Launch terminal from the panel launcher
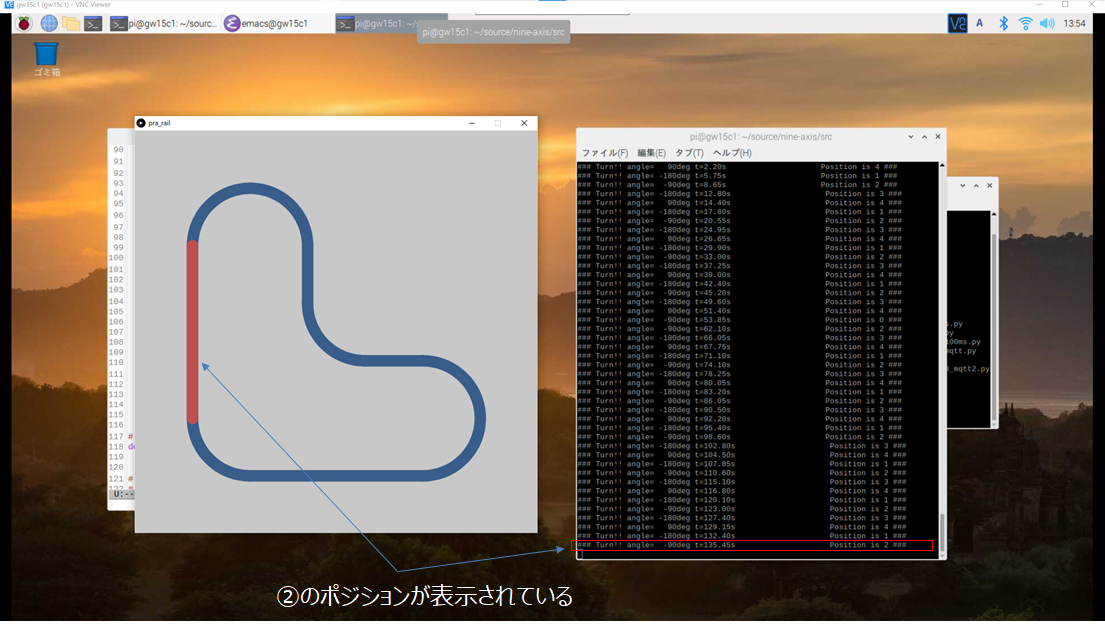The image size is (1105, 625). 93,23
